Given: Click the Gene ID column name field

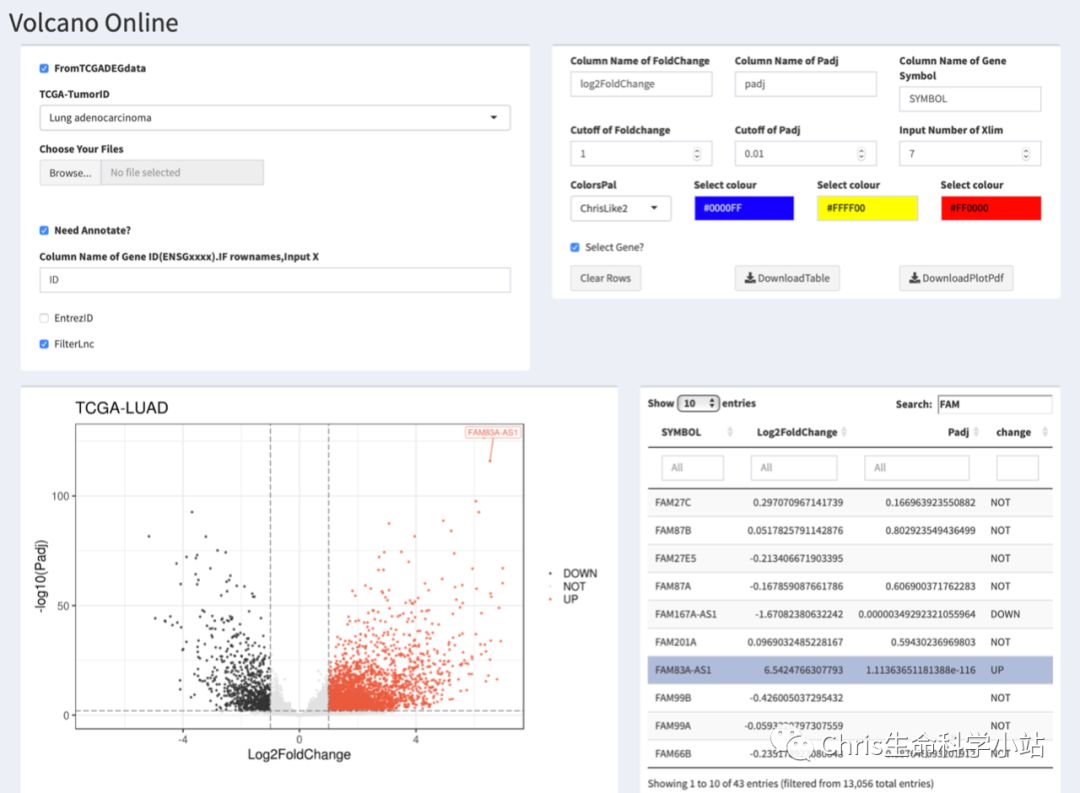Looking at the screenshot, I should click(x=275, y=280).
